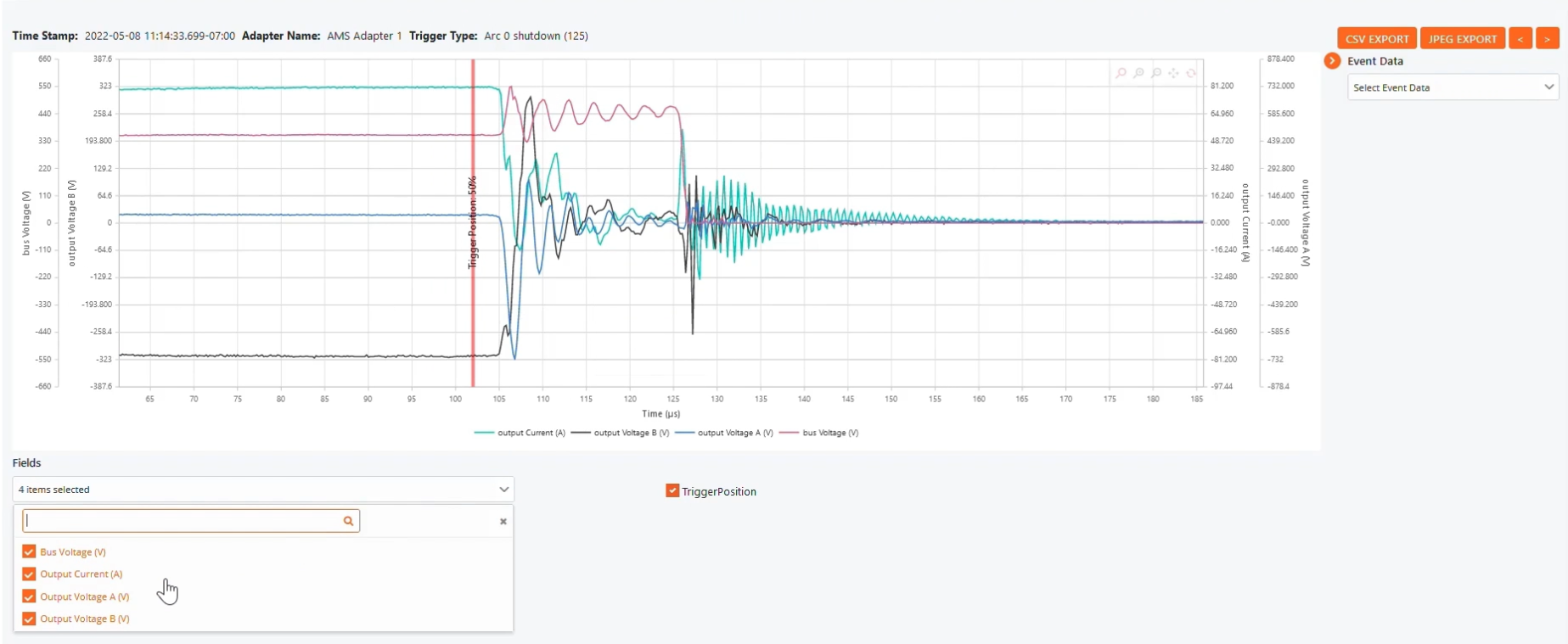Click the zoom in icon on chart toolbar

click(1138, 74)
